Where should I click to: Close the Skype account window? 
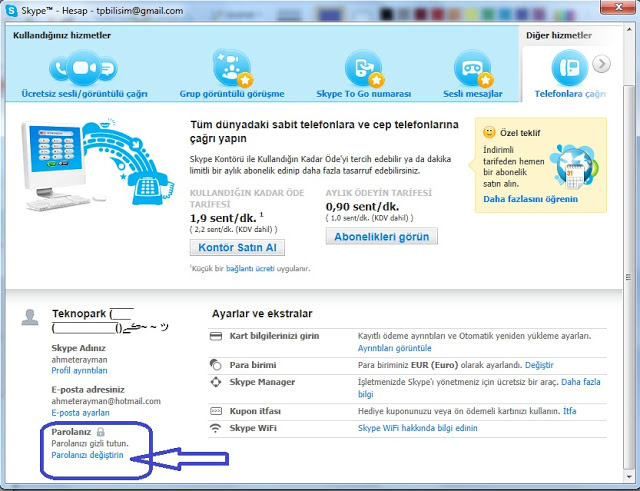click(619, 7)
